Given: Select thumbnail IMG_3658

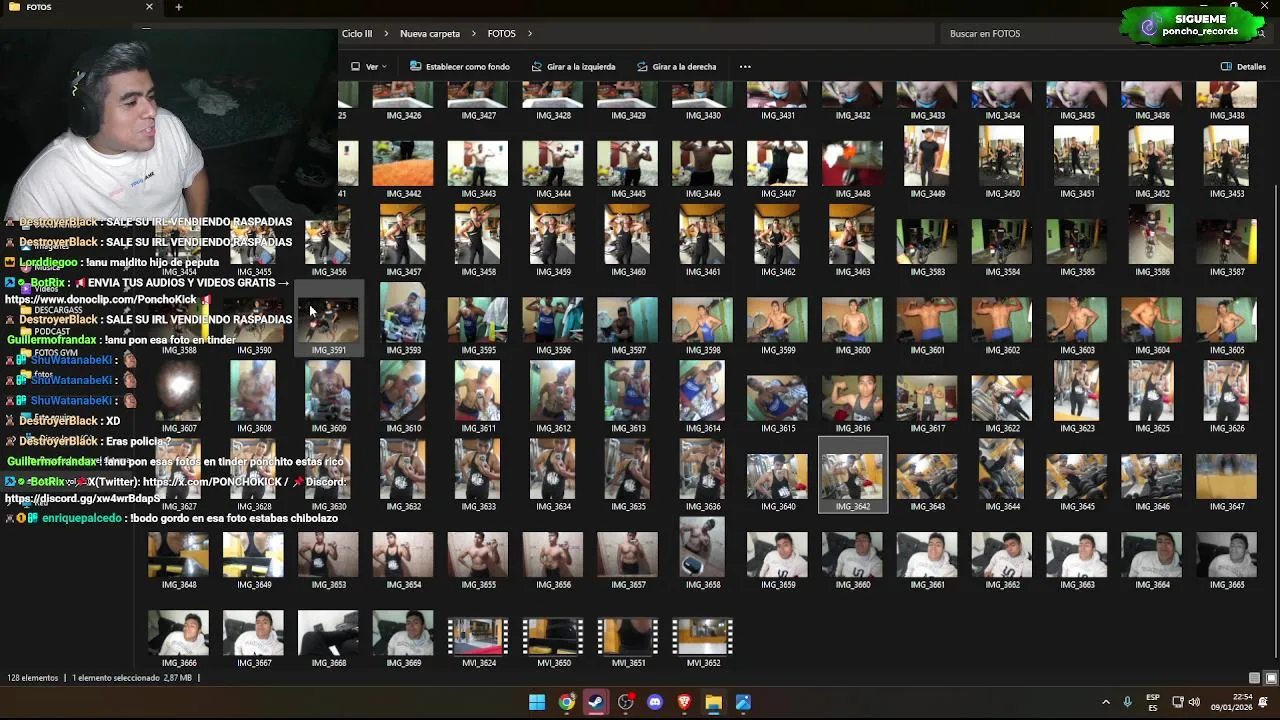Looking at the screenshot, I should pyautogui.click(x=703, y=548).
